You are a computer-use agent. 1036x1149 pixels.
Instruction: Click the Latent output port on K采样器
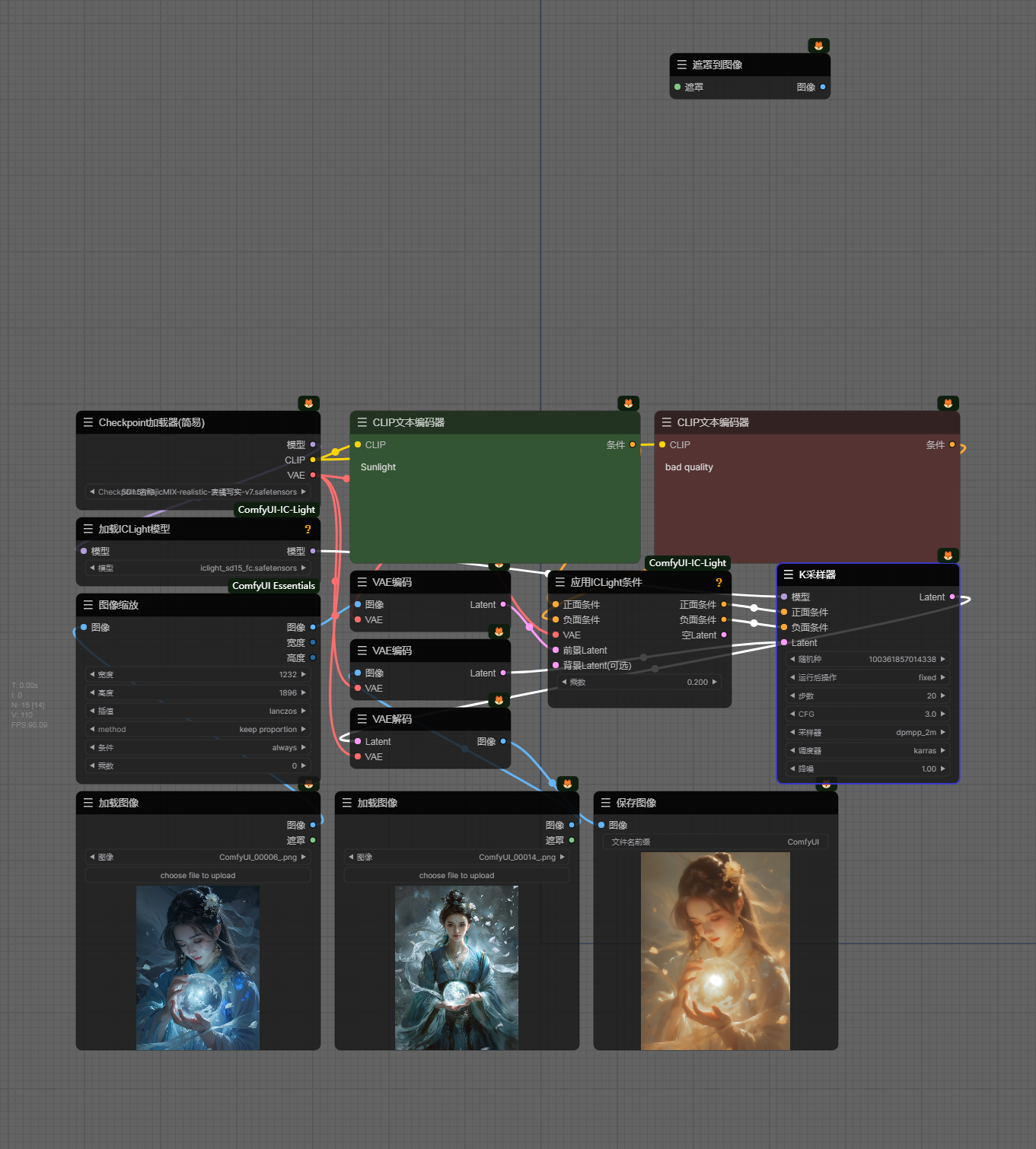952,597
